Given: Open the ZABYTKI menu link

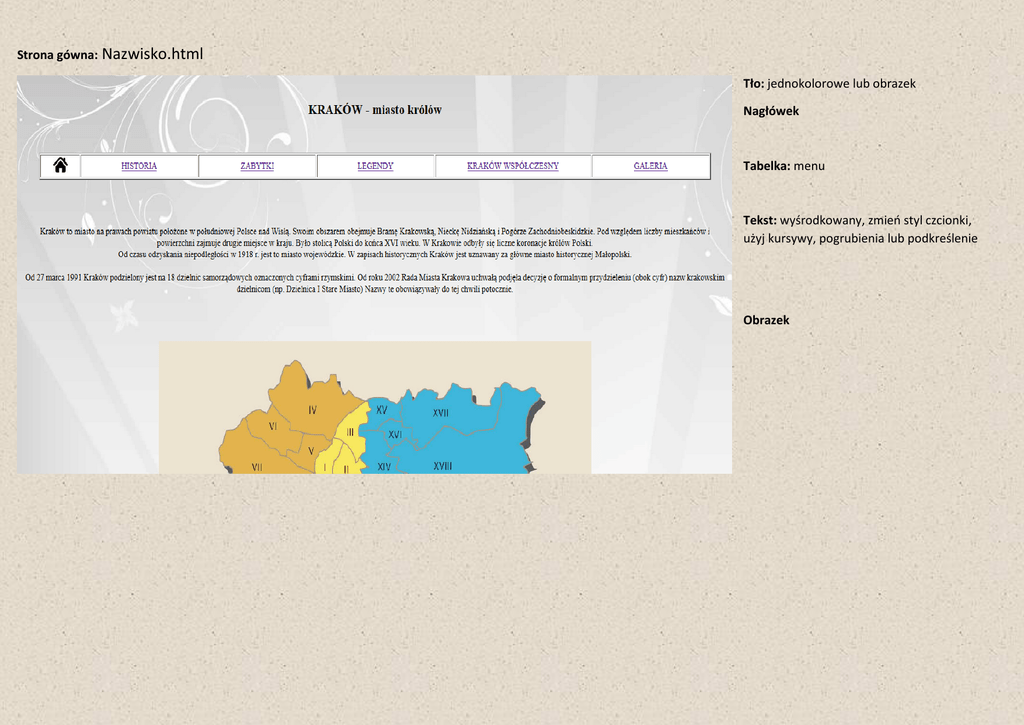Looking at the screenshot, I should point(257,166).
